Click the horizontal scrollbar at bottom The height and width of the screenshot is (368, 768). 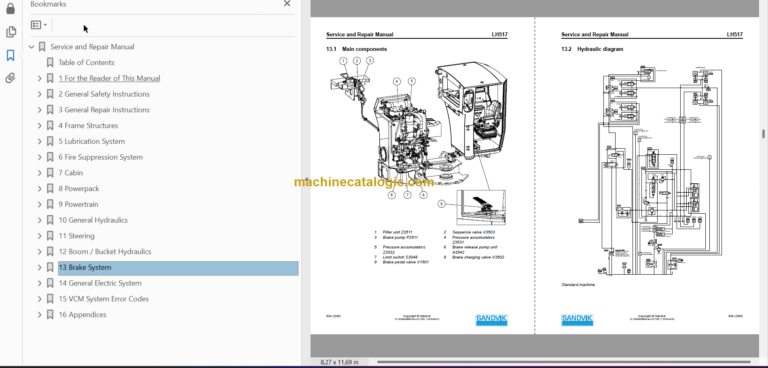point(563,363)
